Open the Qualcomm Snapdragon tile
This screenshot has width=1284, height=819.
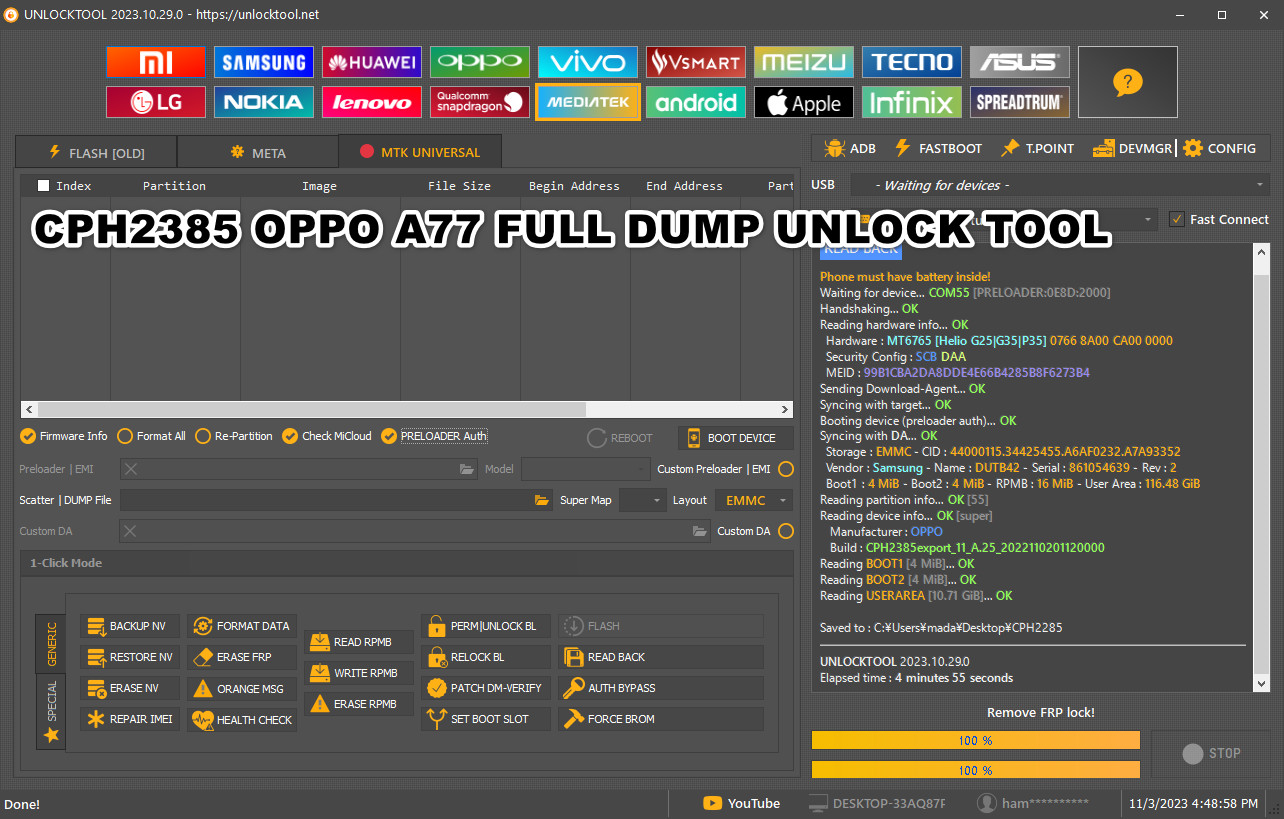[480, 102]
